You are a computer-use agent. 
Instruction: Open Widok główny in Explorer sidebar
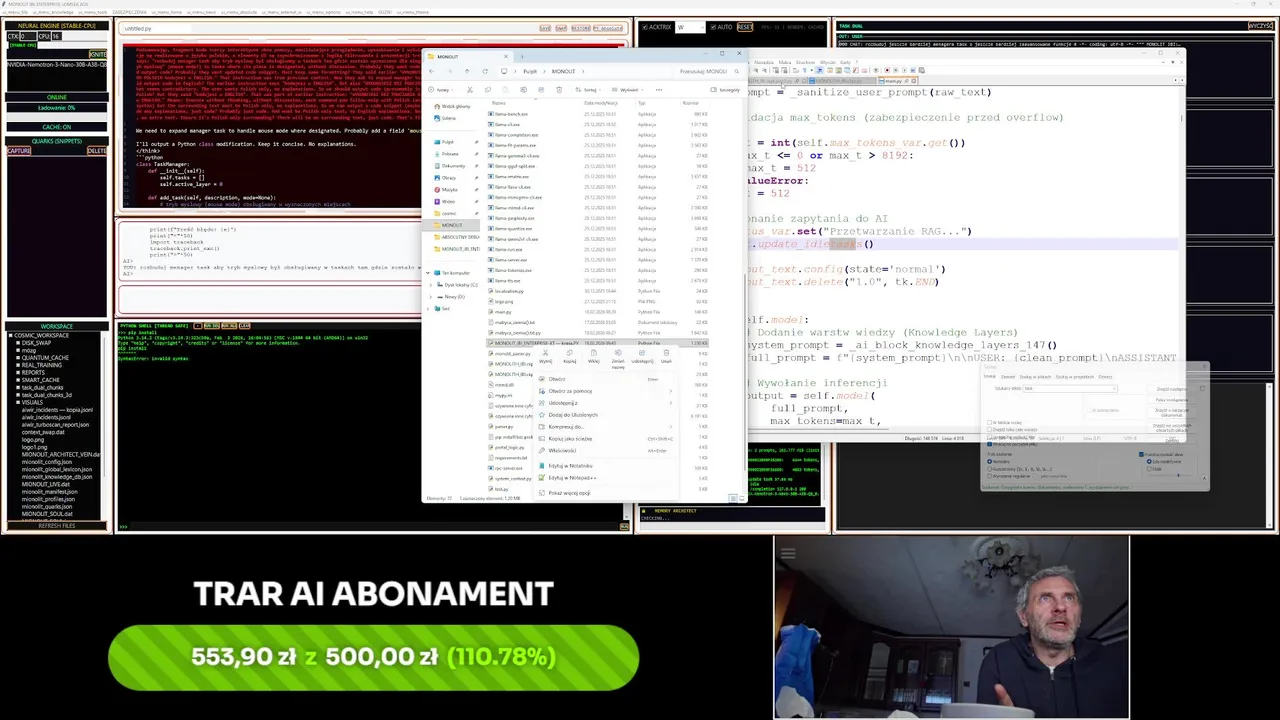(452, 106)
